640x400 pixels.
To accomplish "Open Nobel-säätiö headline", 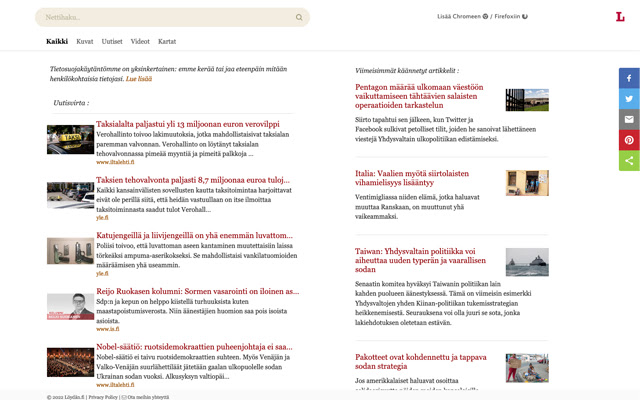I will [x=194, y=347].
